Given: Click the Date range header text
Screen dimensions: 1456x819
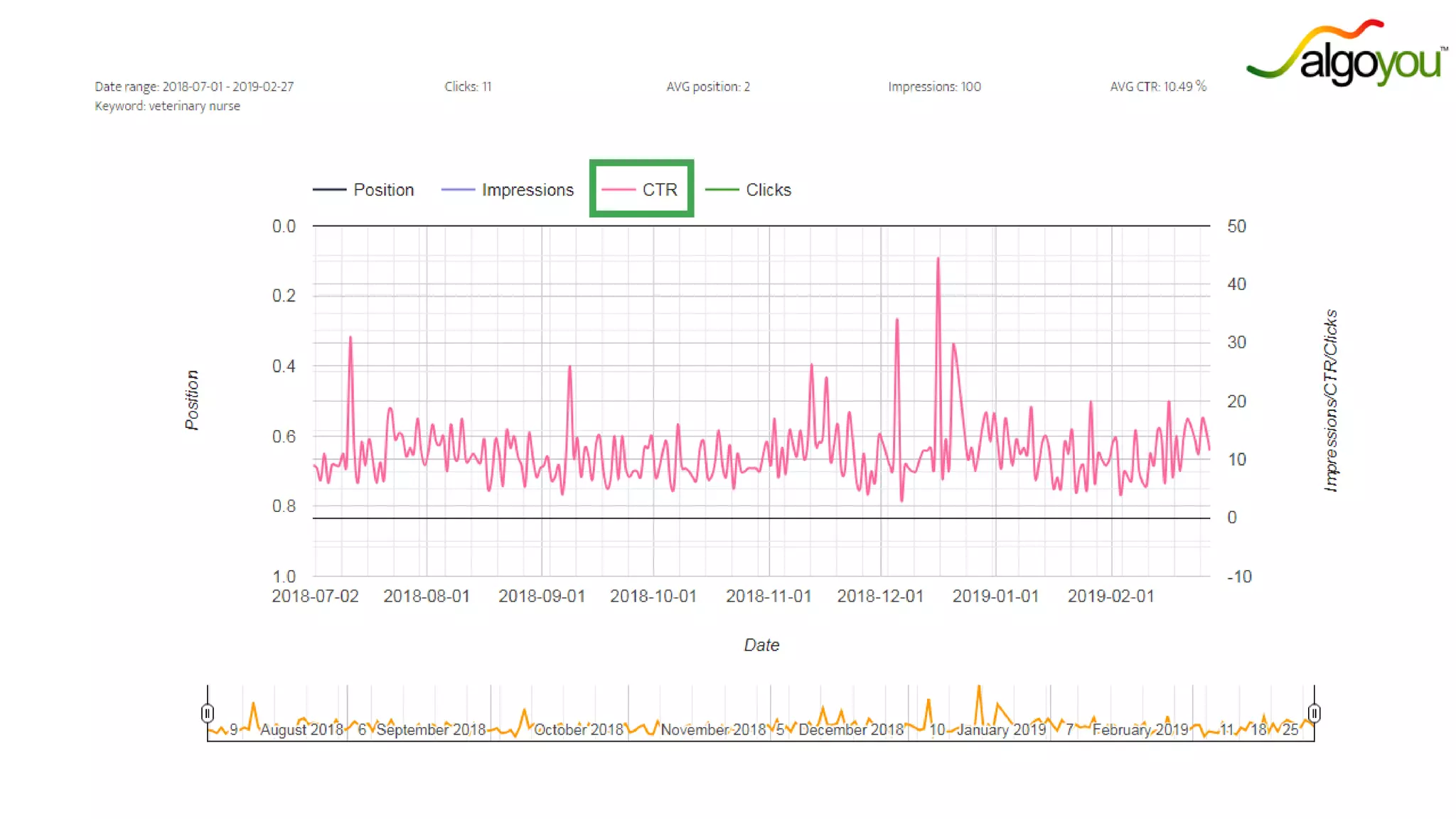Looking at the screenshot, I should tap(194, 87).
